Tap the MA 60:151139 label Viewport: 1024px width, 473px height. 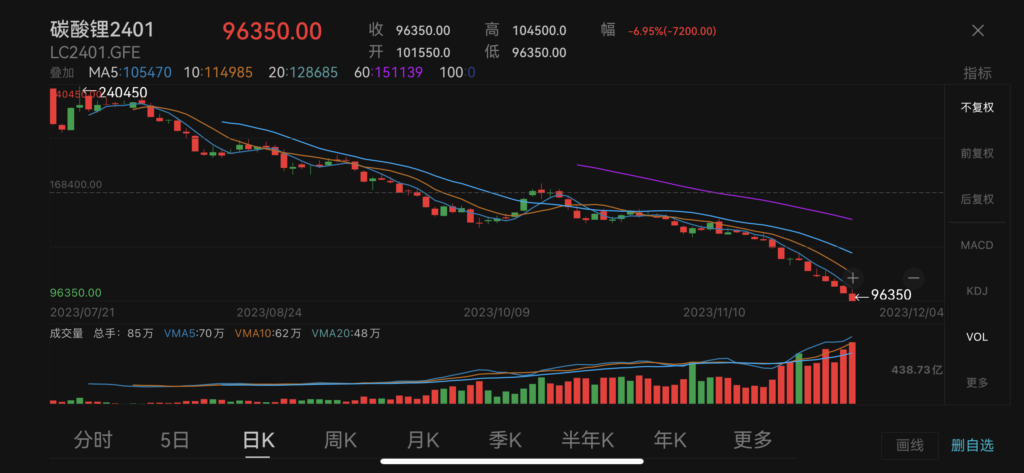point(389,73)
